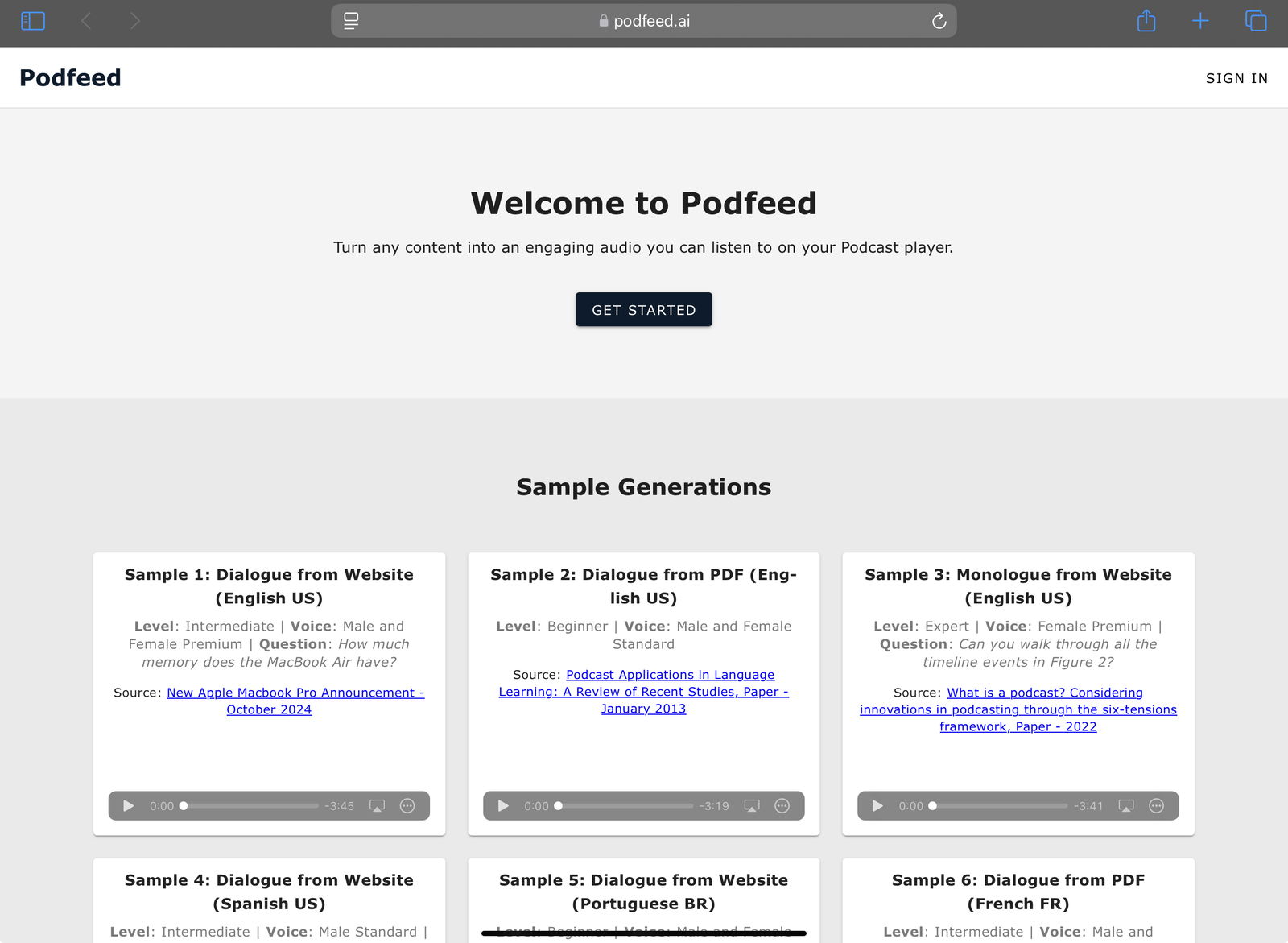Toggle Safari sidebar panel
Screen dimensions: 1288x943
[33, 21]
